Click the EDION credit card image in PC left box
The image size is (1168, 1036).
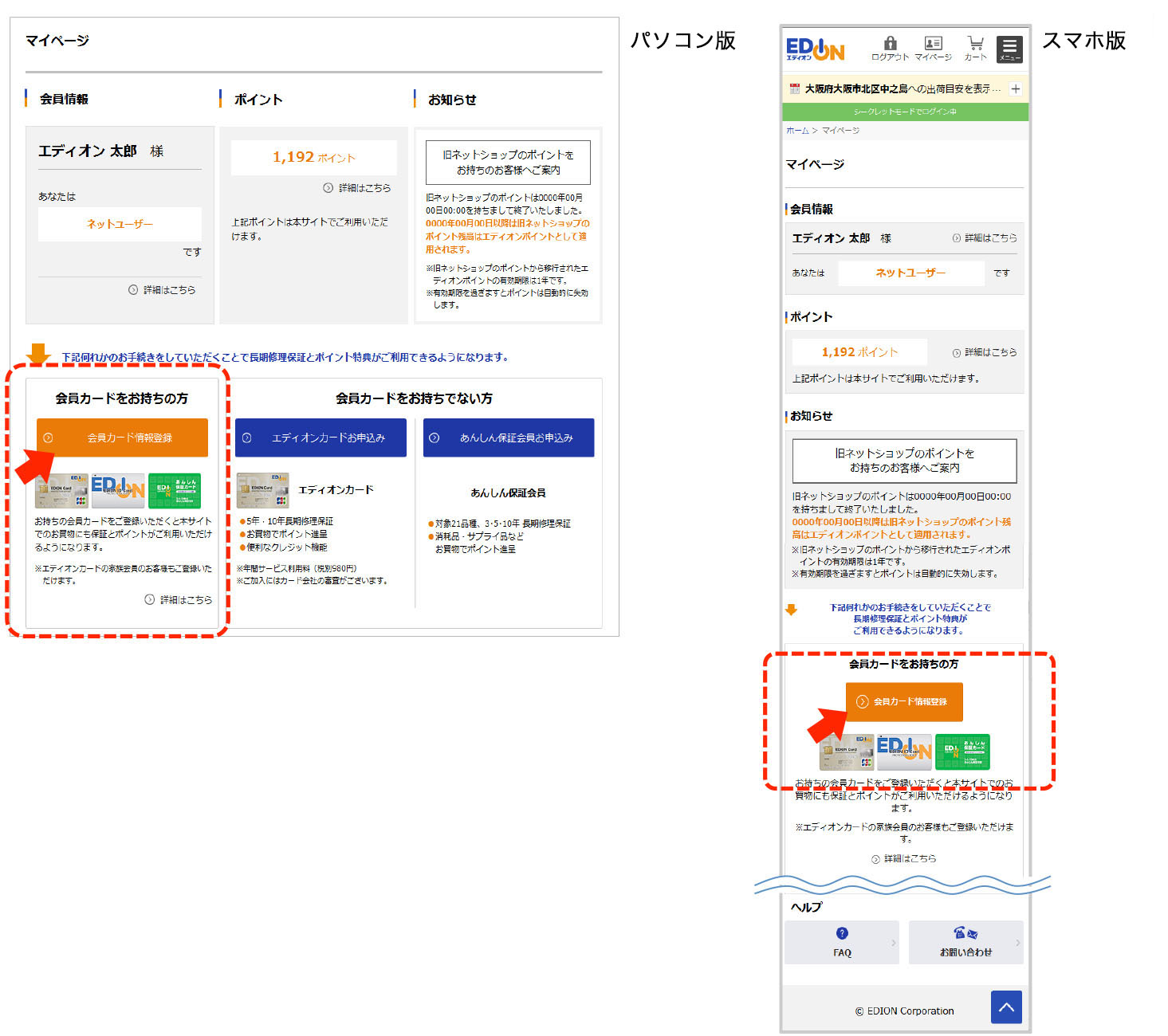[61, 491]
